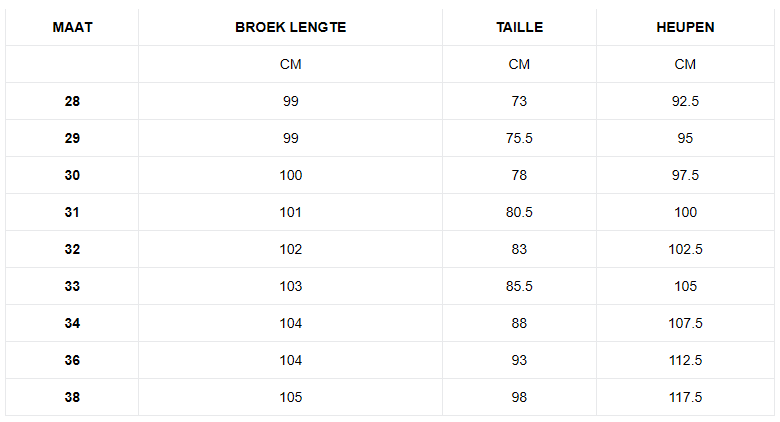Click waist value 98 cell
780x422 pixels.
(519, 397)
